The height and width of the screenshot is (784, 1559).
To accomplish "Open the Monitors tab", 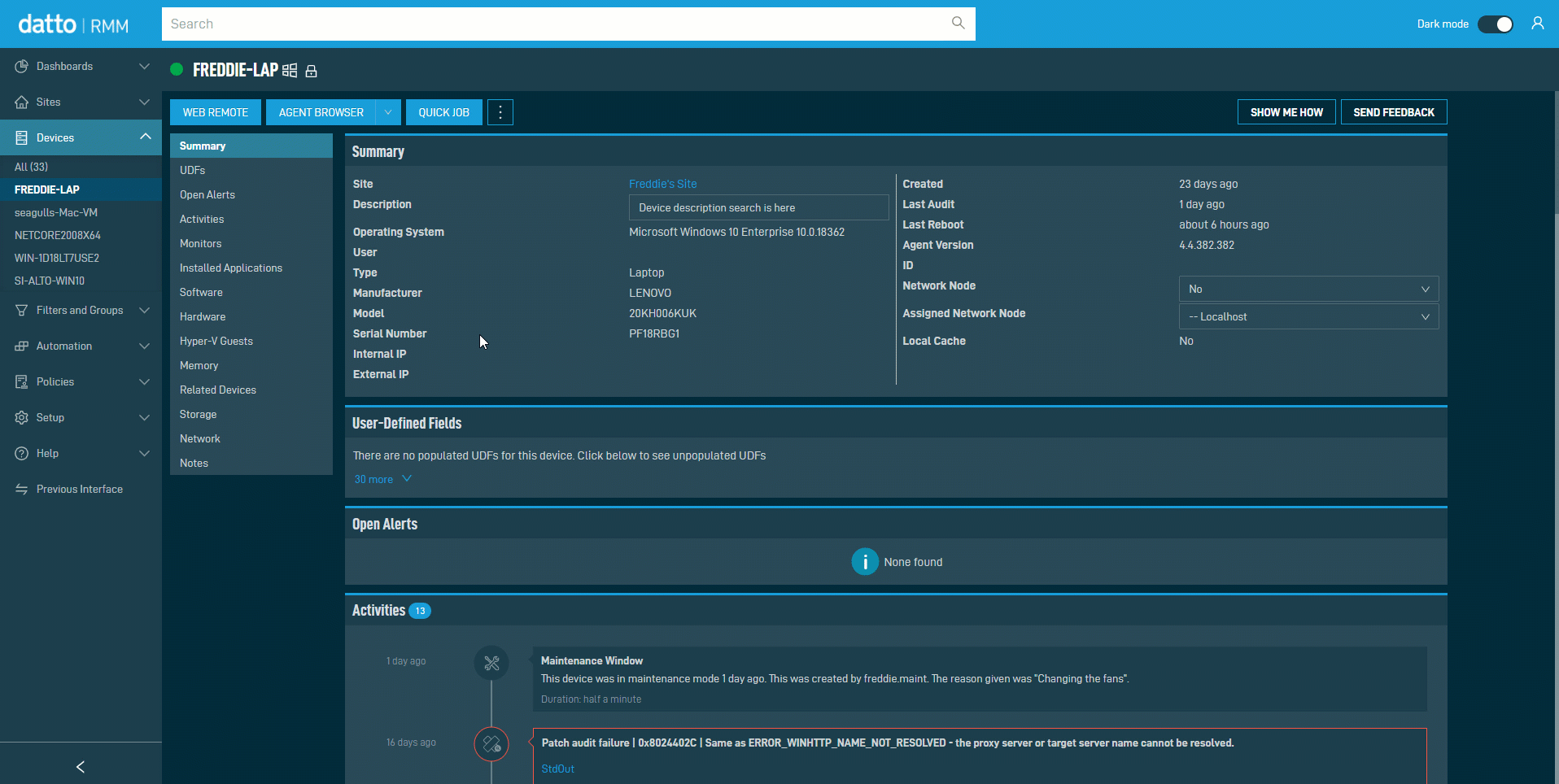I will click(x=251, y=243).
